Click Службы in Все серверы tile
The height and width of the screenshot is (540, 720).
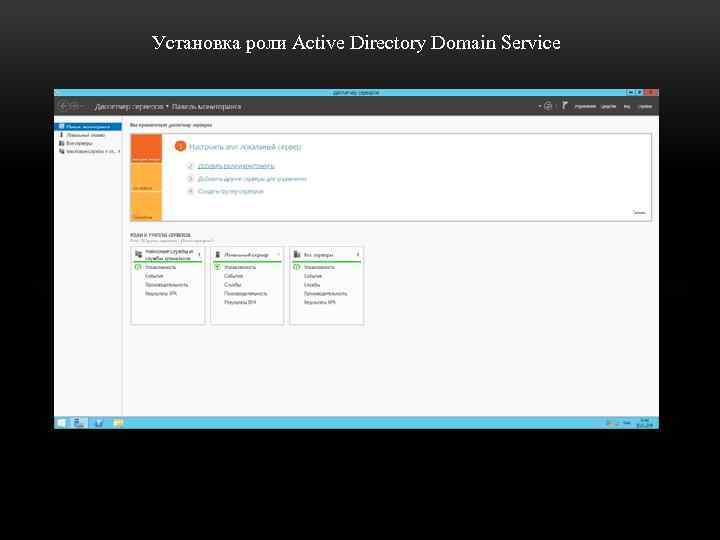click(x=312, y=285)
